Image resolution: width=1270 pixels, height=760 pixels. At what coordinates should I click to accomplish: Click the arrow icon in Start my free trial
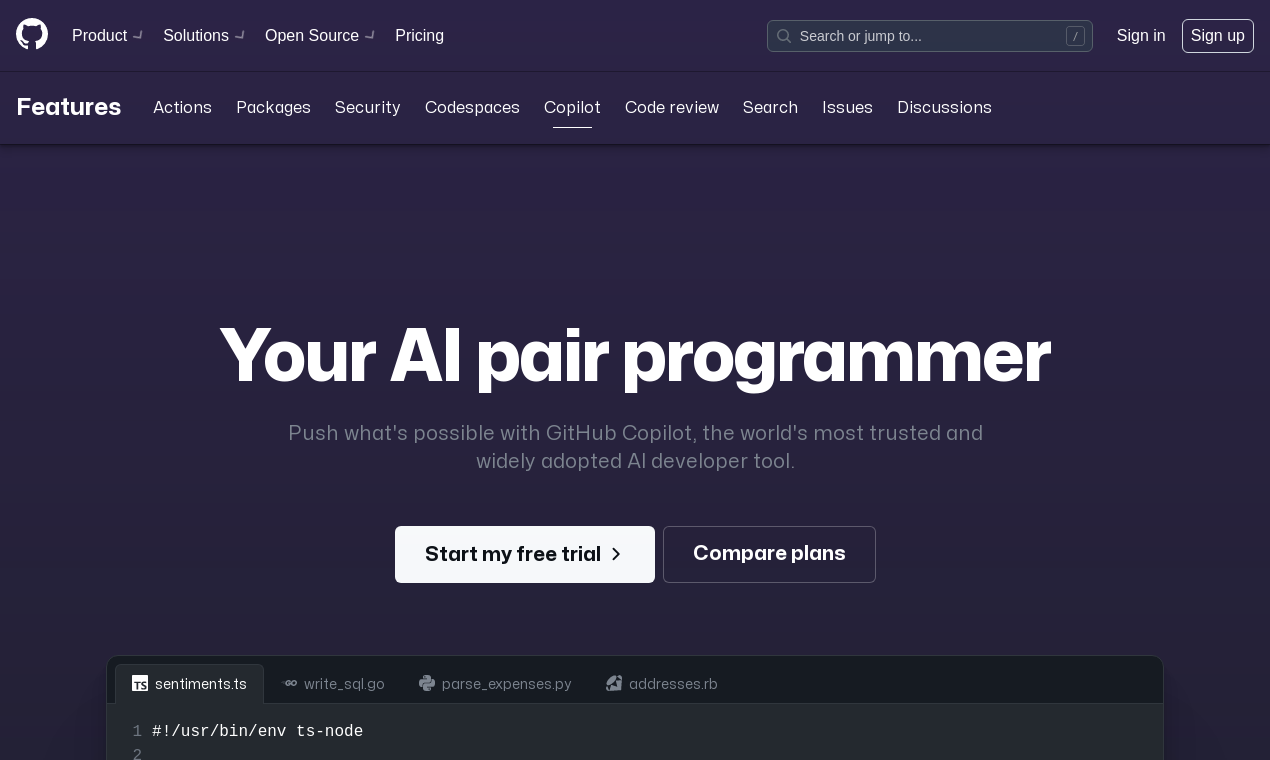click(x=615, y=554)
